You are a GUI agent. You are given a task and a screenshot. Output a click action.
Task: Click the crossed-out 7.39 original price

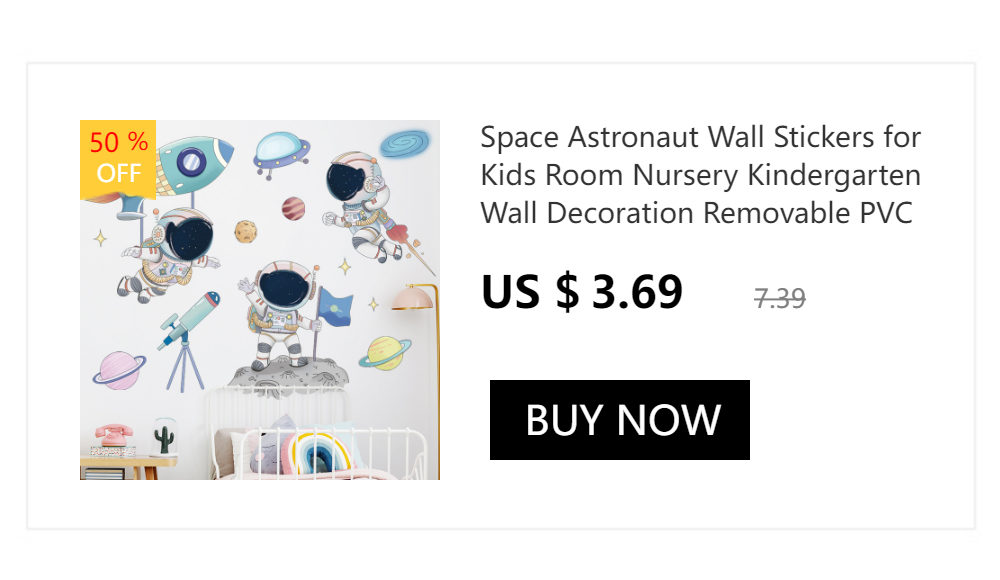tap(779, 299)
